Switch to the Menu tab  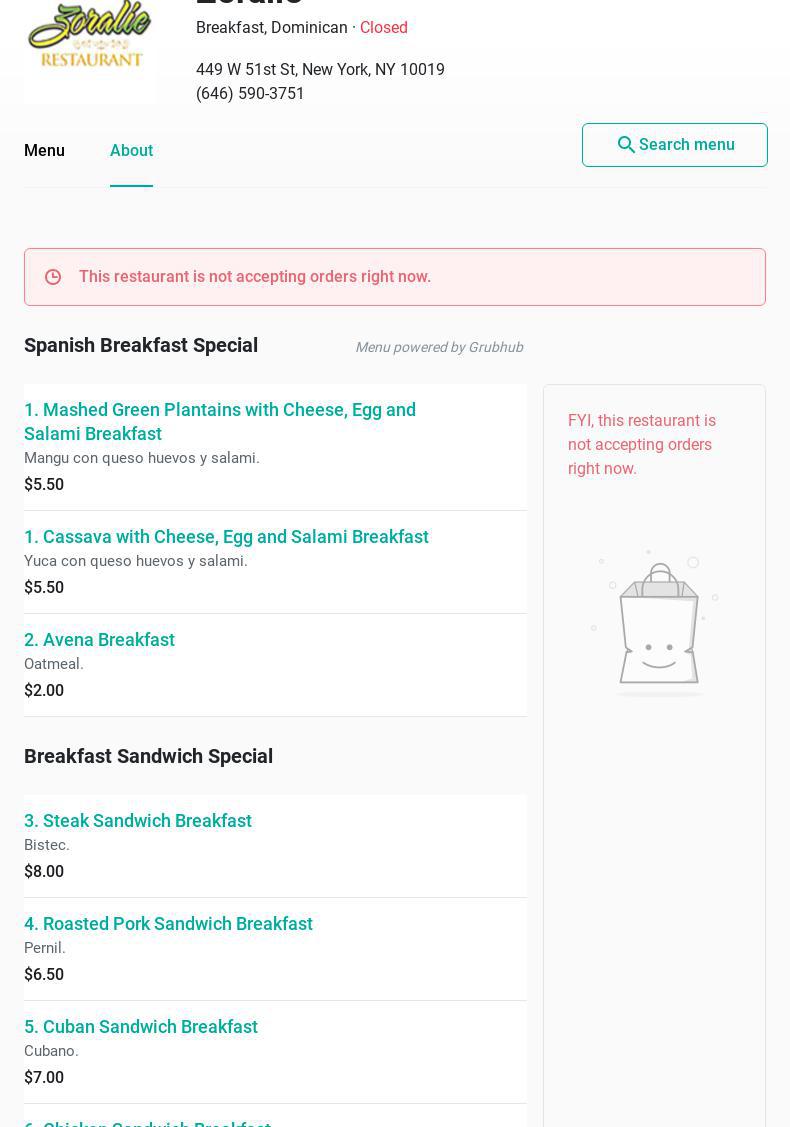[44, 150]
